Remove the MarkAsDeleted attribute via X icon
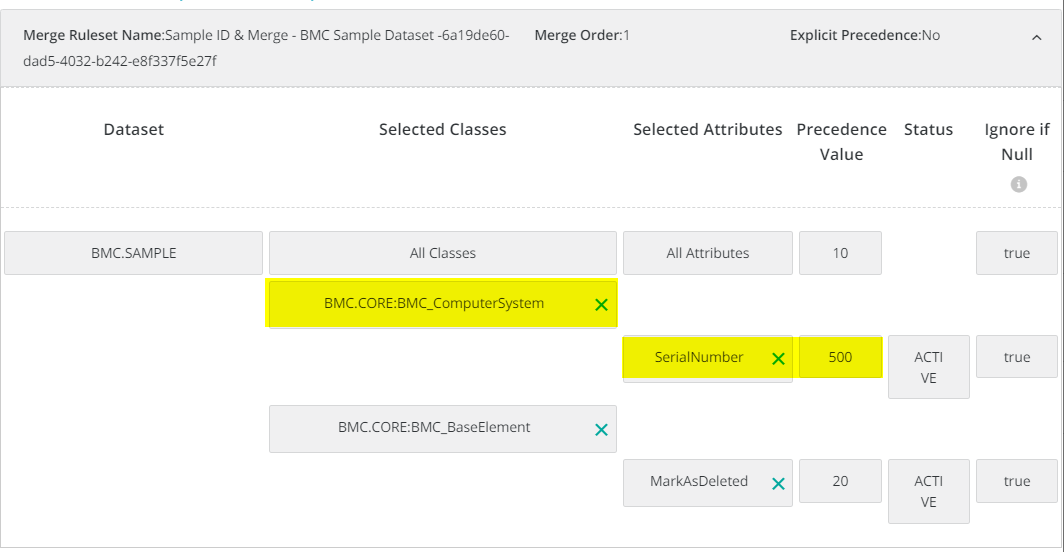The image size is (1064, 552). [778, 483]
